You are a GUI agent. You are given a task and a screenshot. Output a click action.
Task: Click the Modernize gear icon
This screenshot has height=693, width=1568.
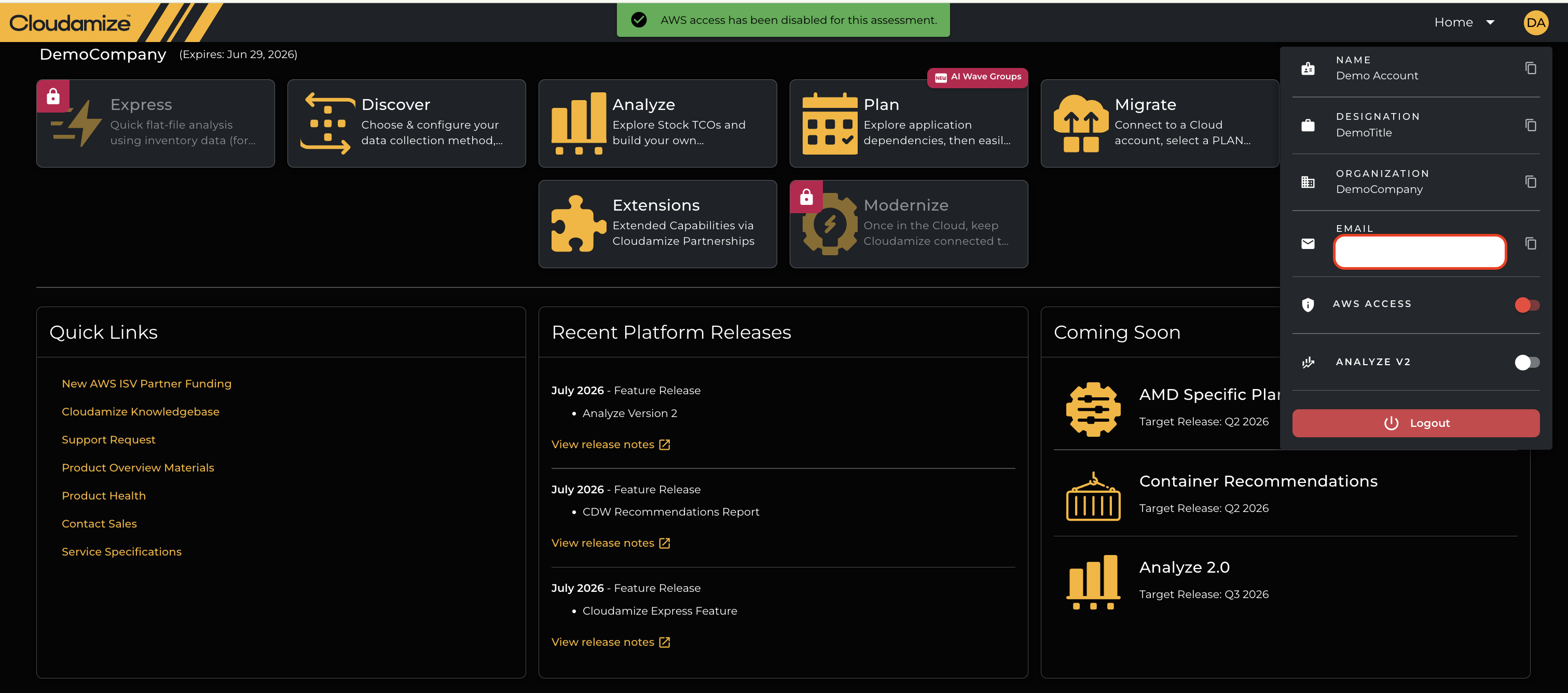[830, 224]
